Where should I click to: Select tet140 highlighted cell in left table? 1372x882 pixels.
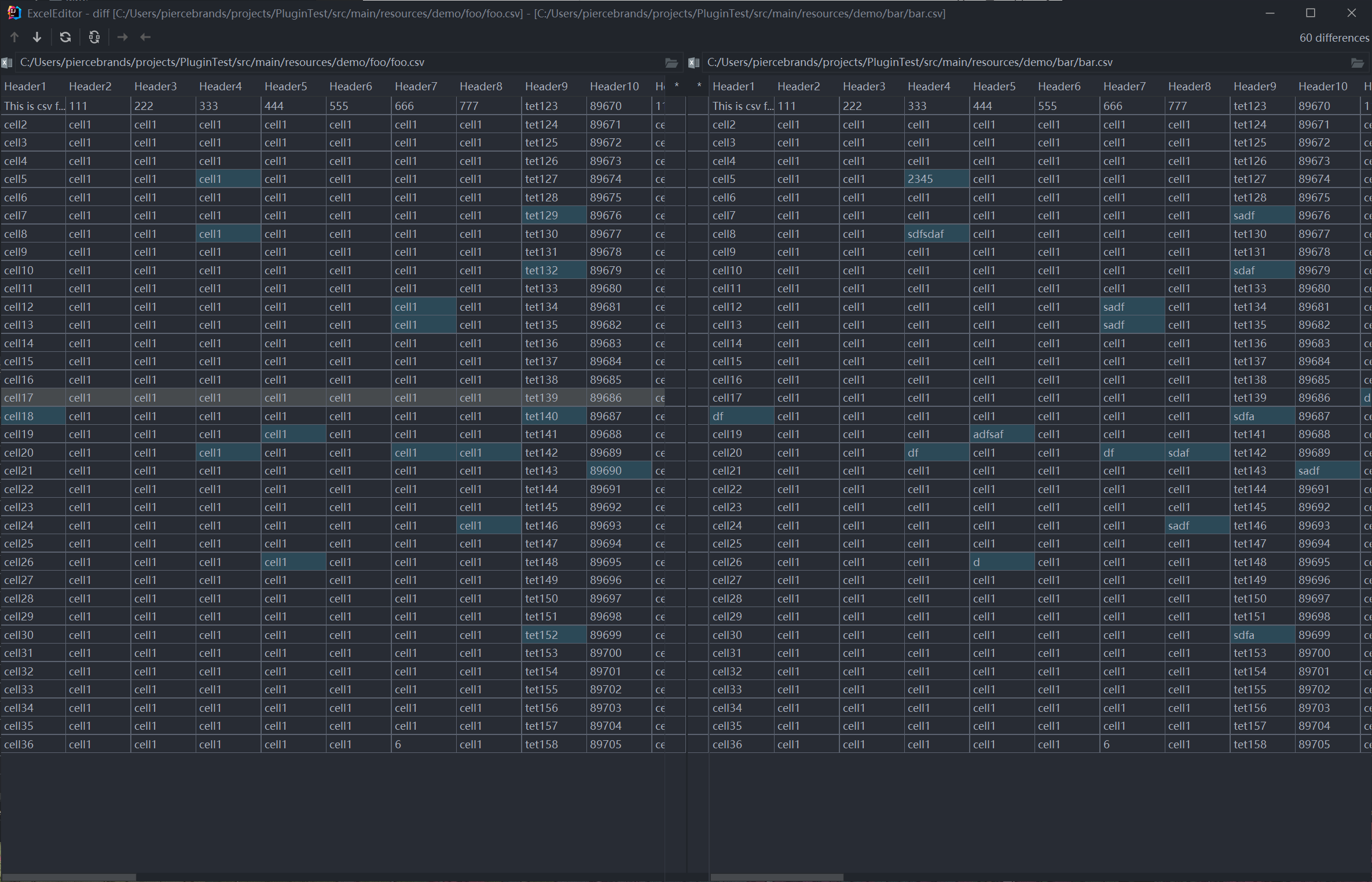pos(554,416)
